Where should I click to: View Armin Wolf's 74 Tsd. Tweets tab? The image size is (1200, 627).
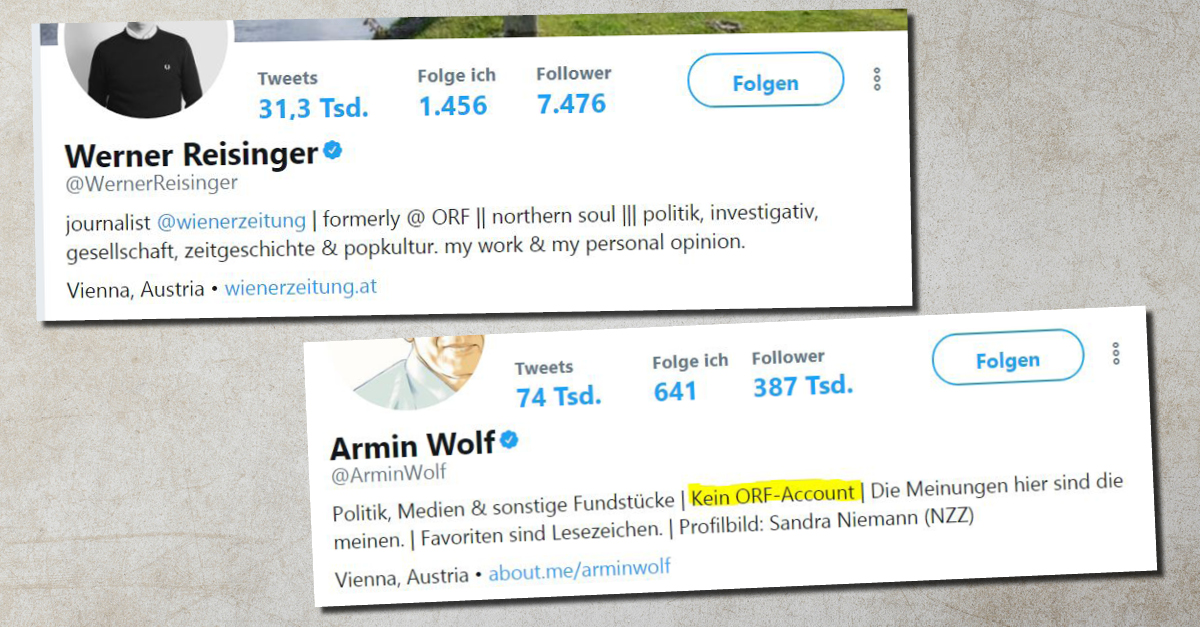(558, 383)
